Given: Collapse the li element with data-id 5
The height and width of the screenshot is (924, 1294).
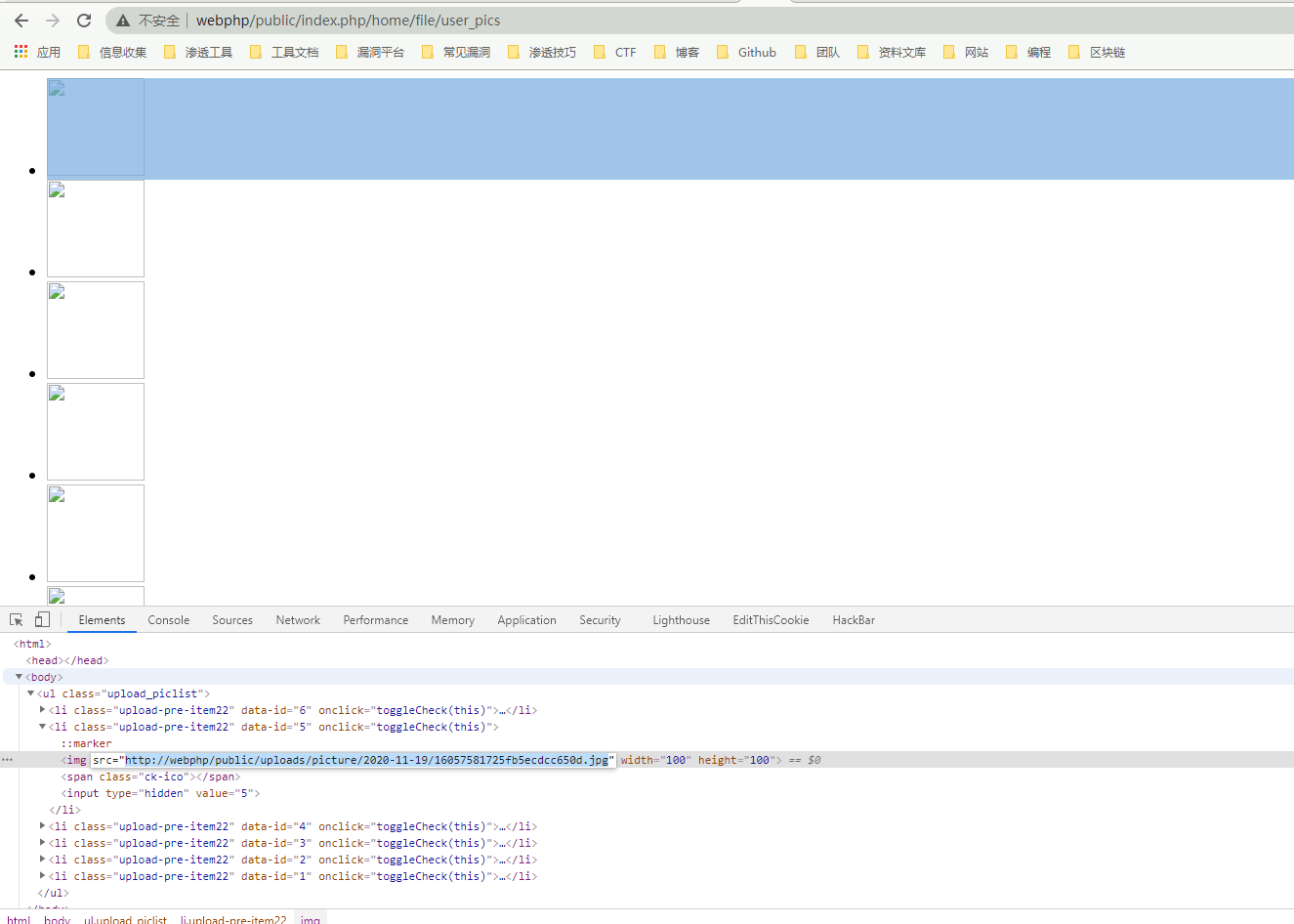Looking at the screenshot, I should click(42, 727).
